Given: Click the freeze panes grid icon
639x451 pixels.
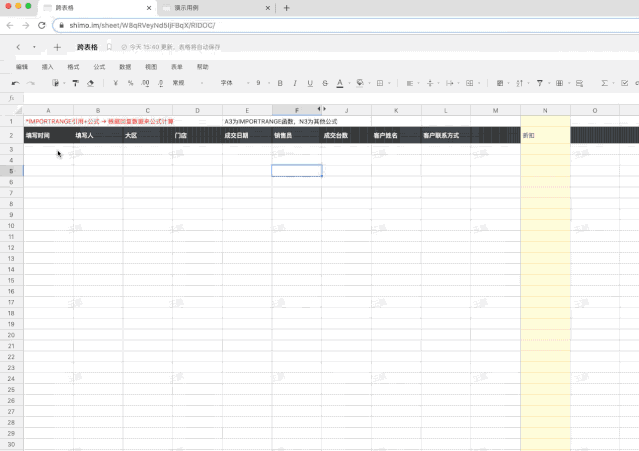Looking at the screenshot, I should coord(560,83).
